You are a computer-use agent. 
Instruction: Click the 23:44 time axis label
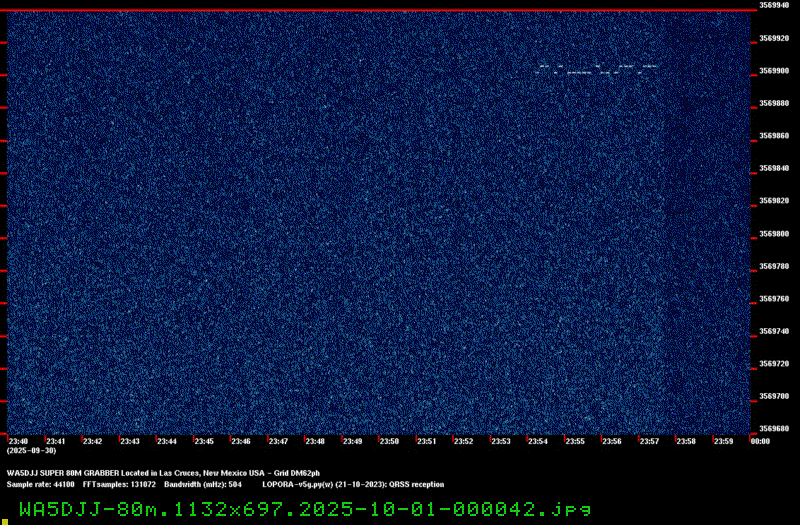click(167, 441)
